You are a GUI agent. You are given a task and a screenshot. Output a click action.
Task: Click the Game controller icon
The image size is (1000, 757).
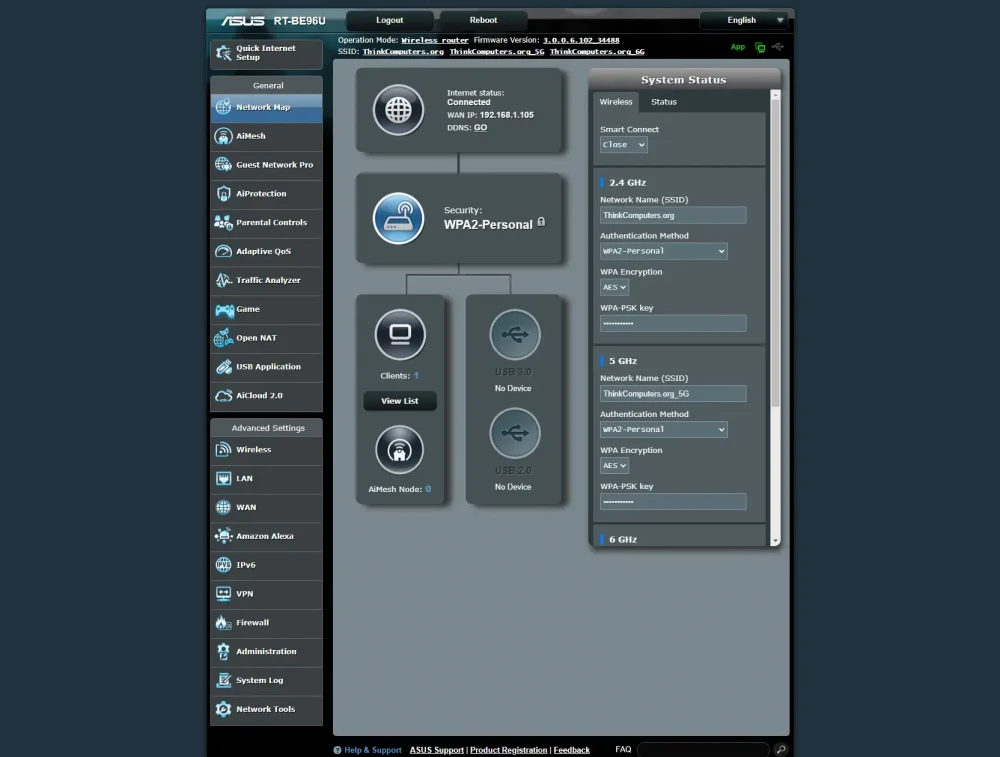tap(224, 309)
